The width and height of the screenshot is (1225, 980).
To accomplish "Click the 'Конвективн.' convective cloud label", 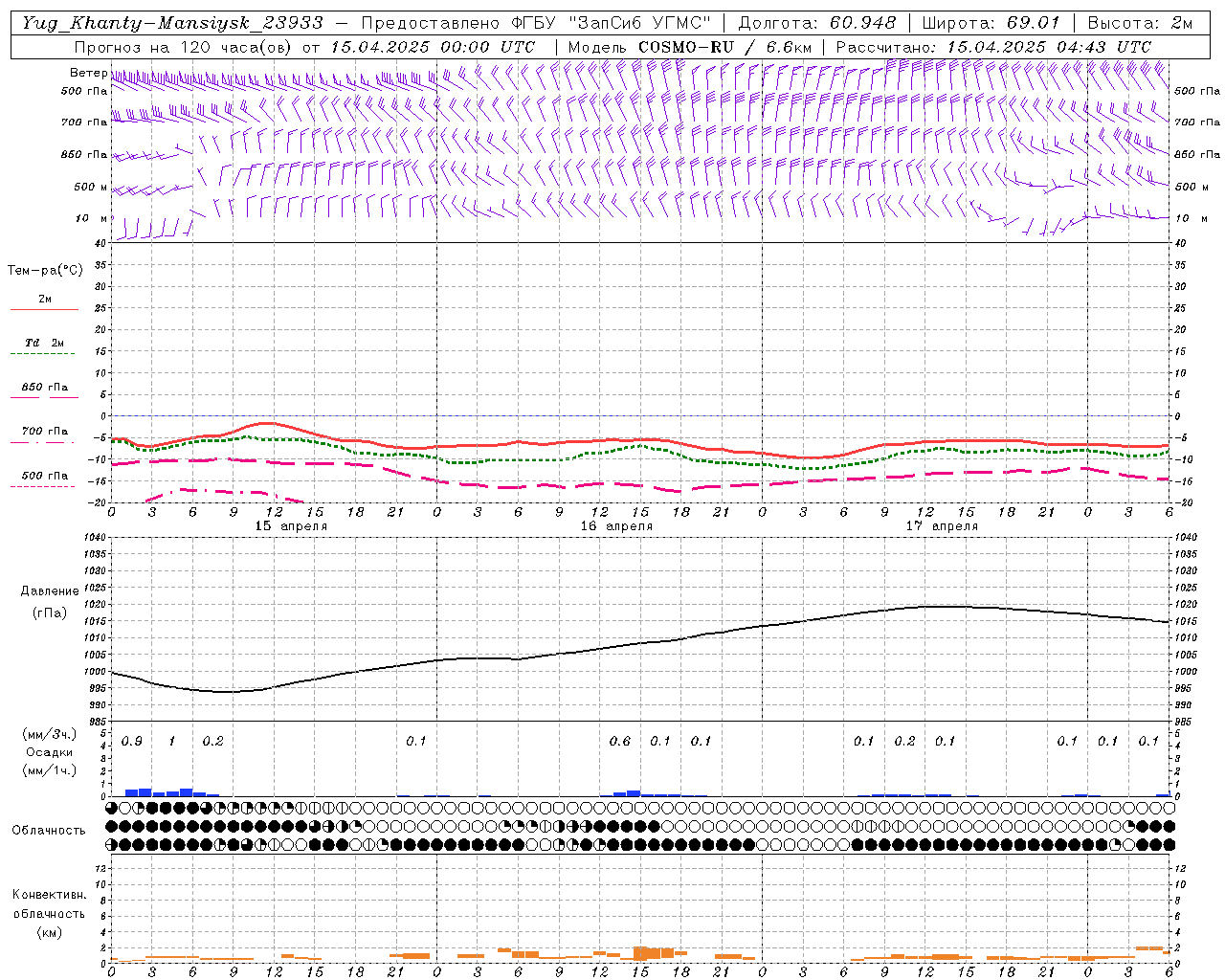I will pyautogui.click(x=49, y=895).
